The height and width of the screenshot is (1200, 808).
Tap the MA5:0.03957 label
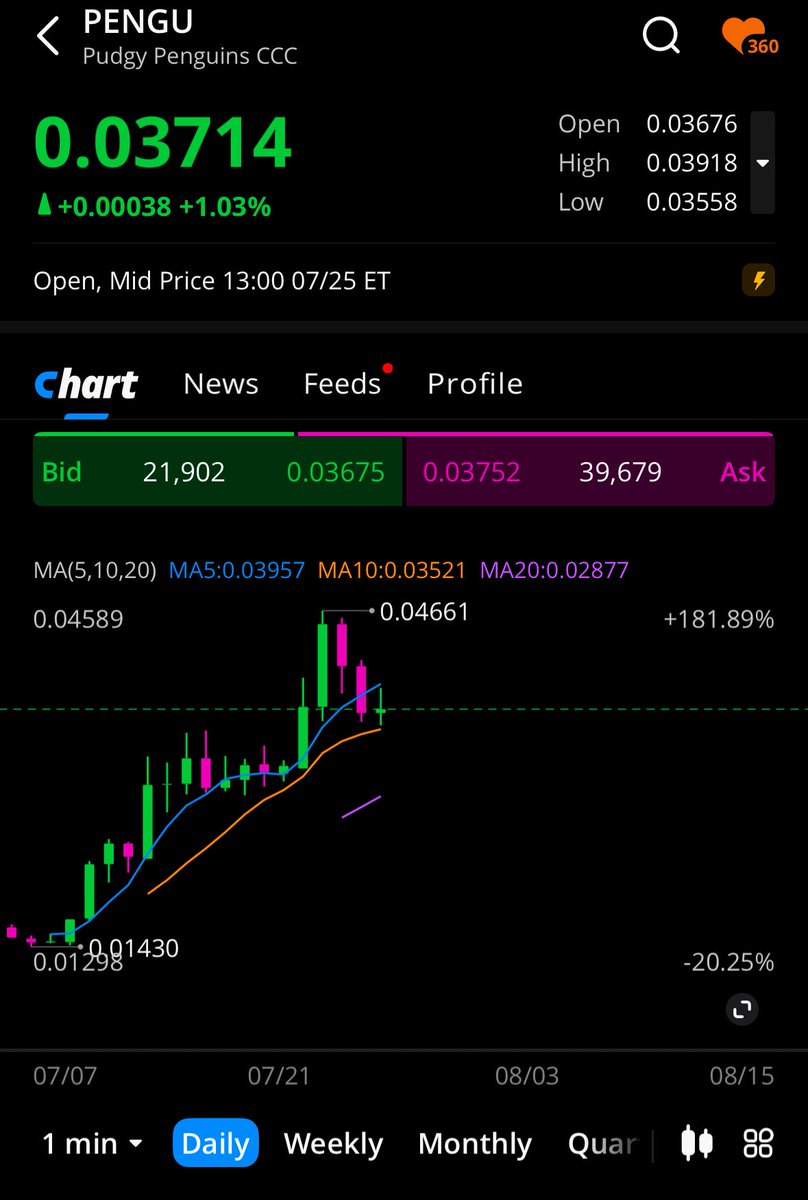237,571
